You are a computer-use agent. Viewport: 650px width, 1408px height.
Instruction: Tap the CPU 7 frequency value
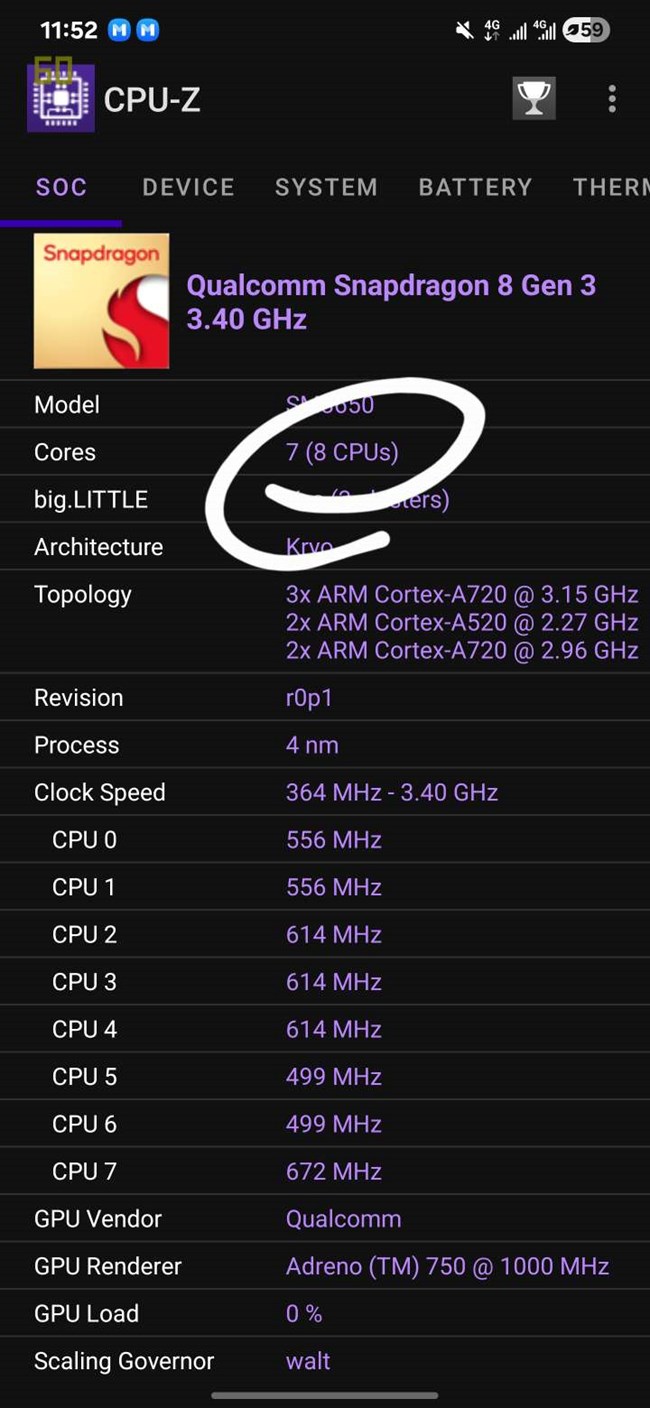click(x=334, y=1171)
